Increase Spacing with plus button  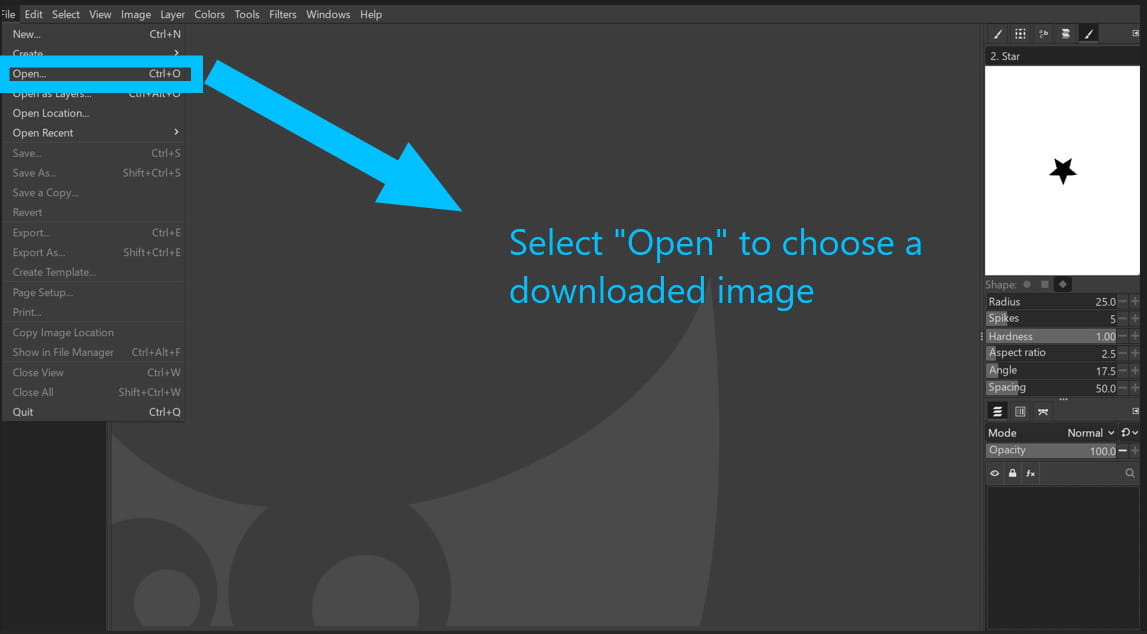pyautogui.click(x=1135, y=388)
